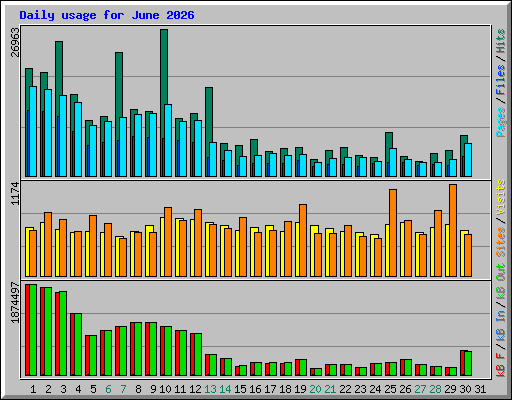
Task: Click day label 10 on the x-axis
Action: click(x=165, y=389)
